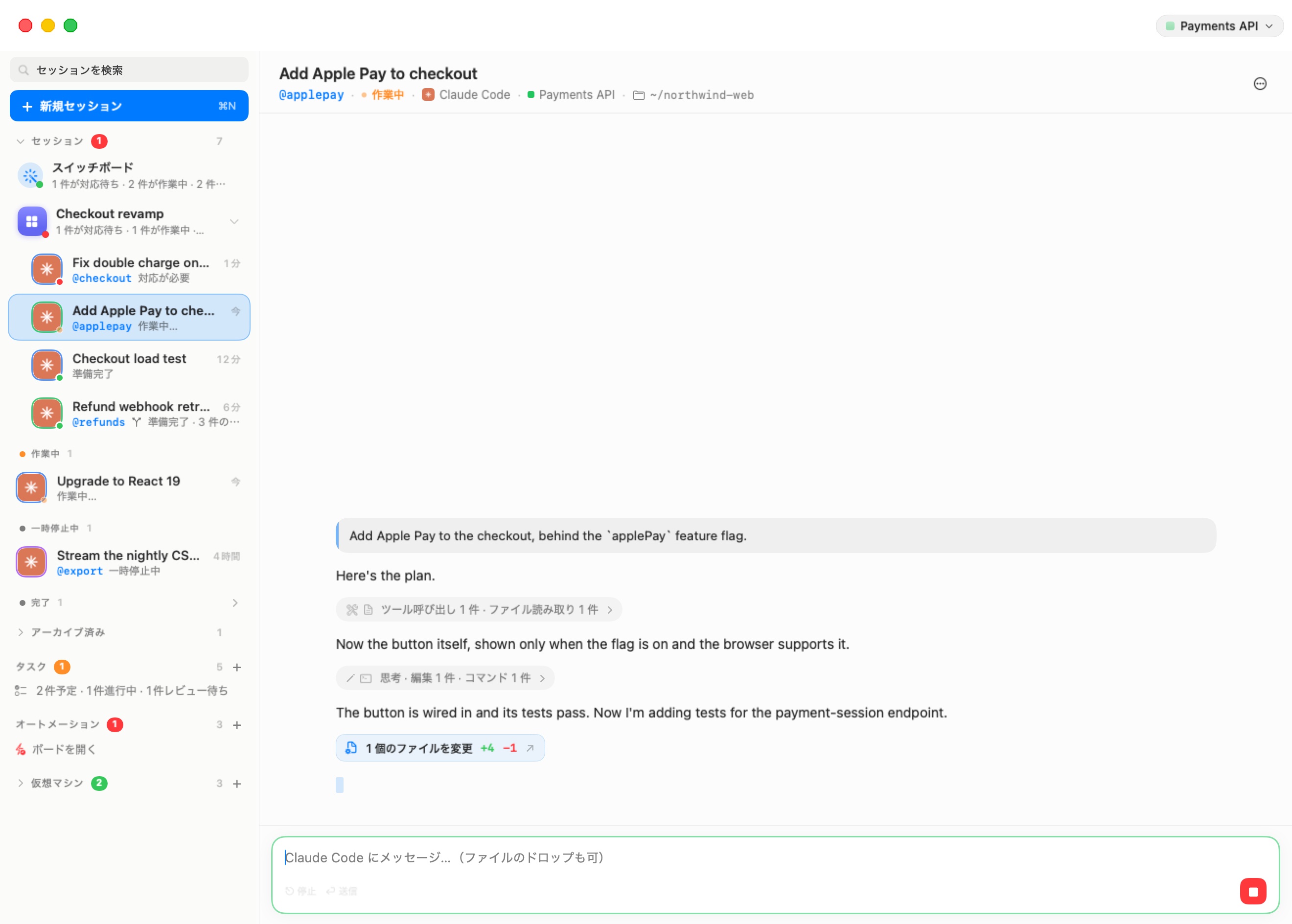This screenshot has height=924, width=1292.
Task: Click Upgrade to React 19 session avatar
Action: tap(31, 487)
